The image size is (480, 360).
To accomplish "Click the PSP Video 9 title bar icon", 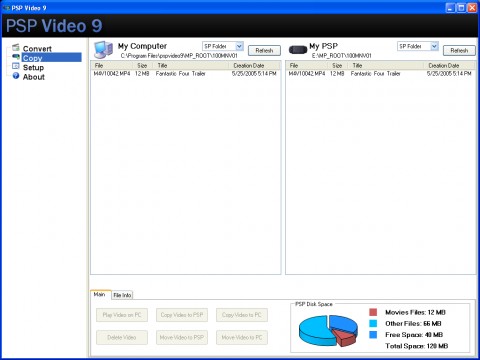I will (6, 7).
